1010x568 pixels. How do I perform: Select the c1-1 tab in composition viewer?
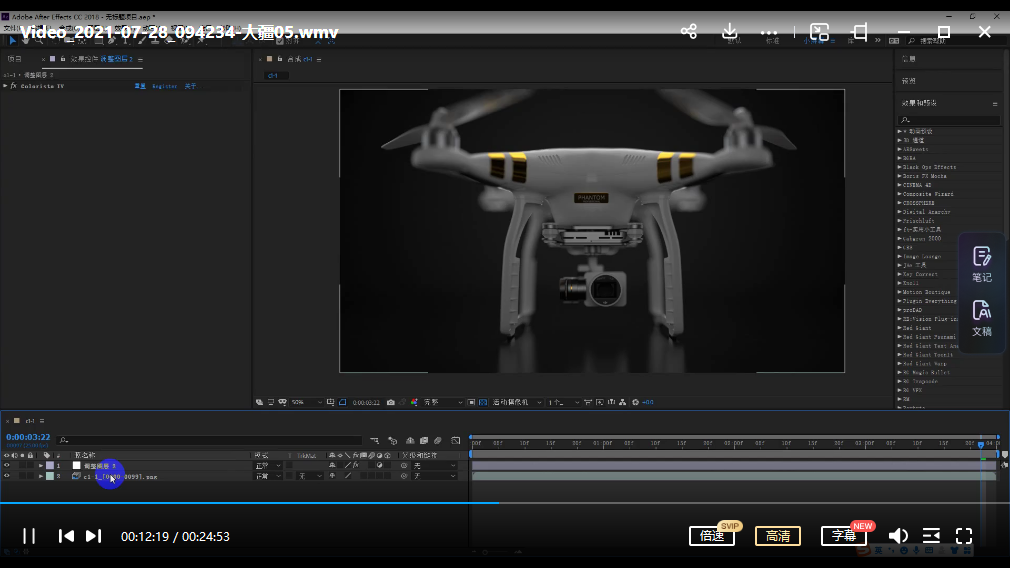click(273, 75)
